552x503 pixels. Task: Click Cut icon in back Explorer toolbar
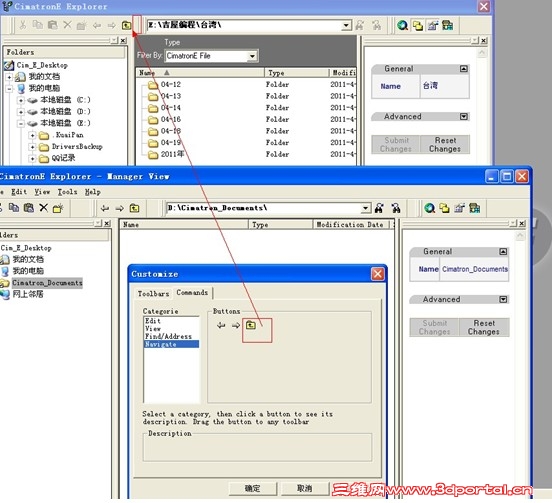click(23, 25)
